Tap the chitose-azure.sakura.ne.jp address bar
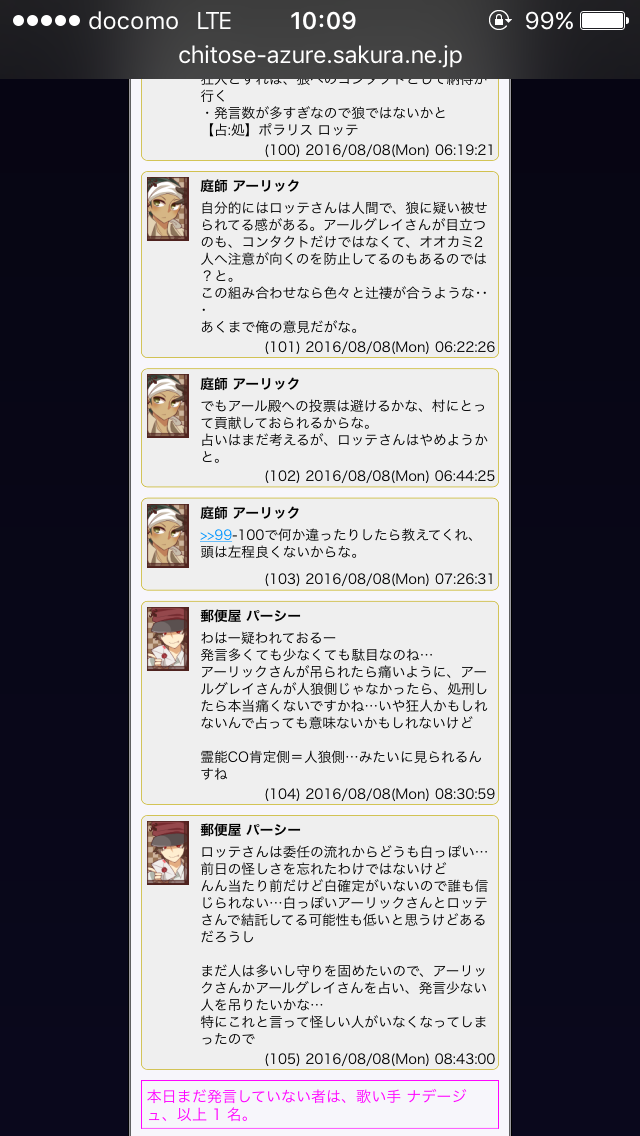This screenshot has width=640, height=1136. tap(320, 56)
